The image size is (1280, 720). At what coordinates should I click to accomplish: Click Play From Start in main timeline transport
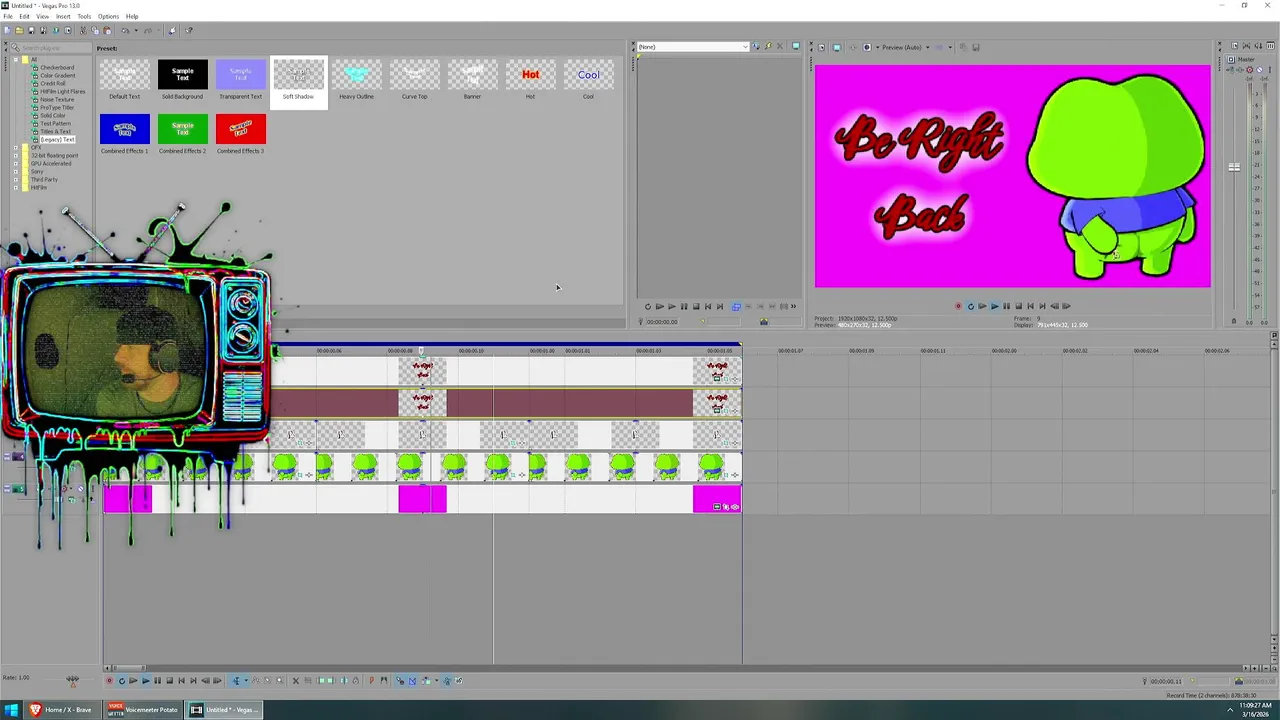click(x=133, y=681)
